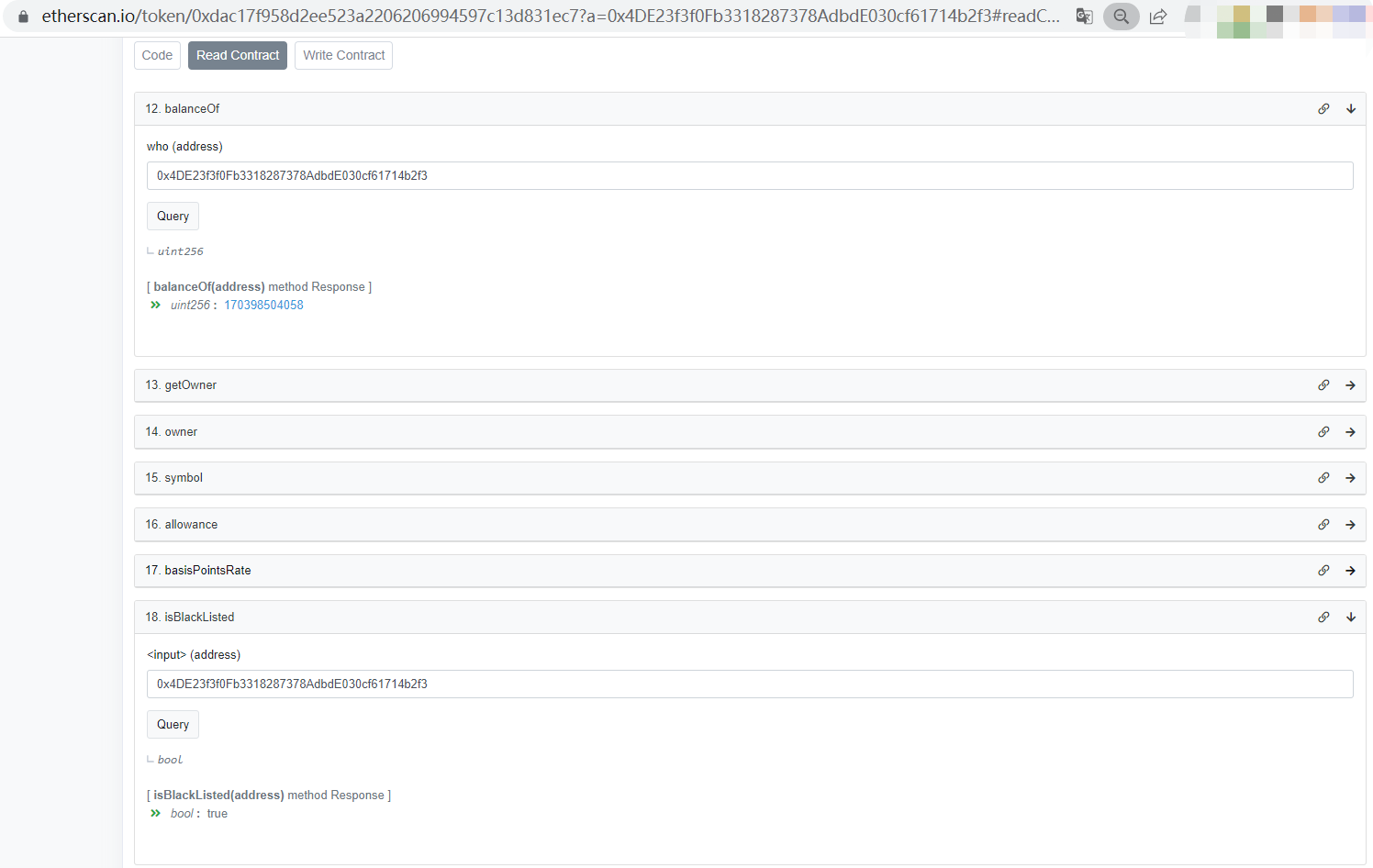Viewport: 1373px width, 868px height.
Task: Click link icon in the owner row
Action: (x=1323, y=432)
